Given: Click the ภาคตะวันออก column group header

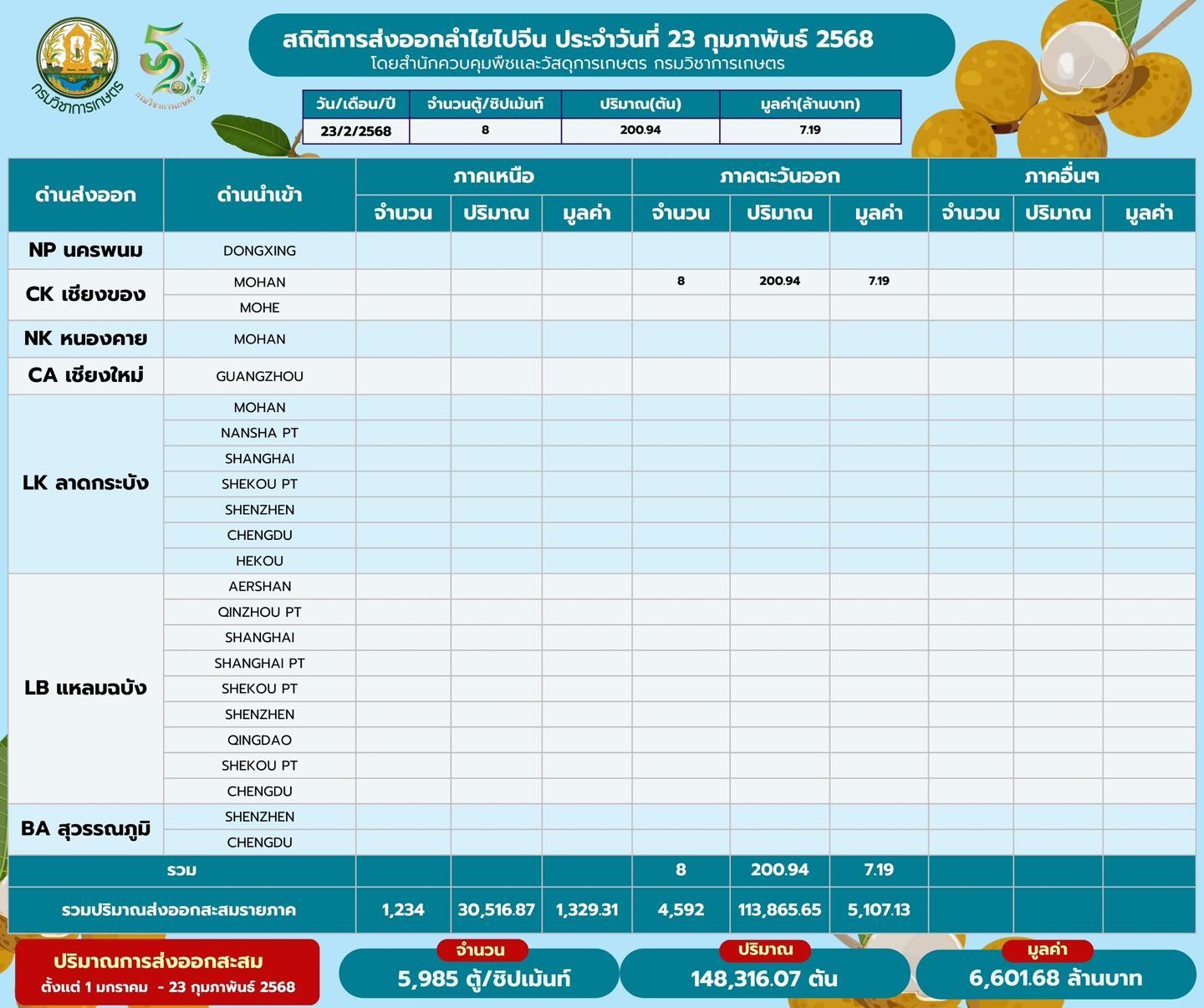Looking at the screenshot, I should coord(779,176).
